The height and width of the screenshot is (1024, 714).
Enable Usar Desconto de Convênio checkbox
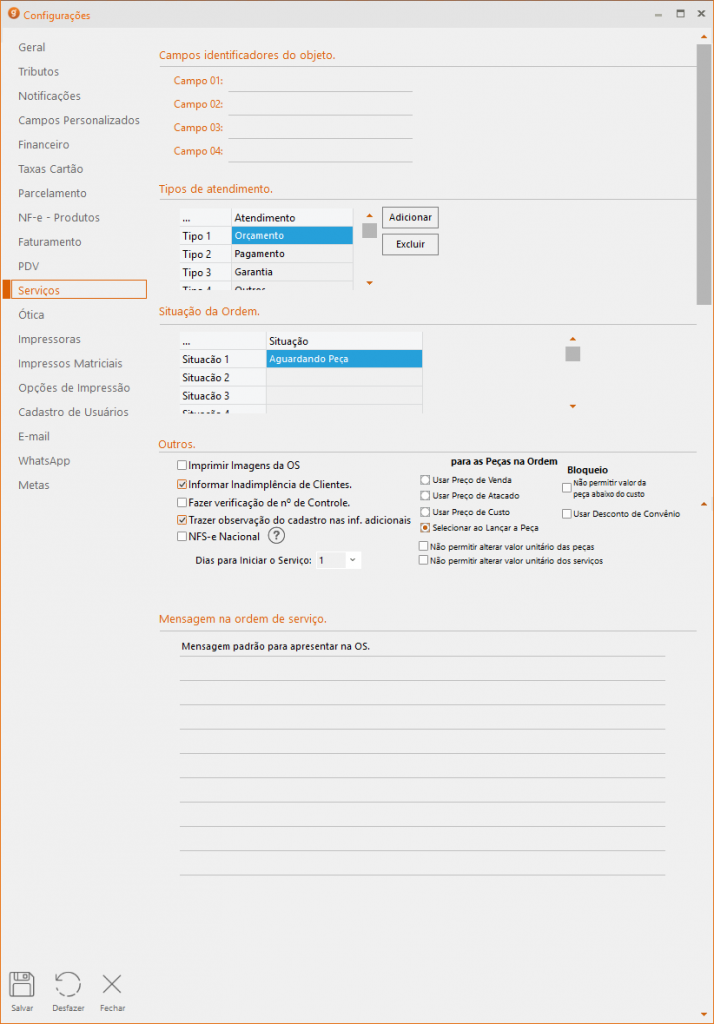click(x=566, y=514)
